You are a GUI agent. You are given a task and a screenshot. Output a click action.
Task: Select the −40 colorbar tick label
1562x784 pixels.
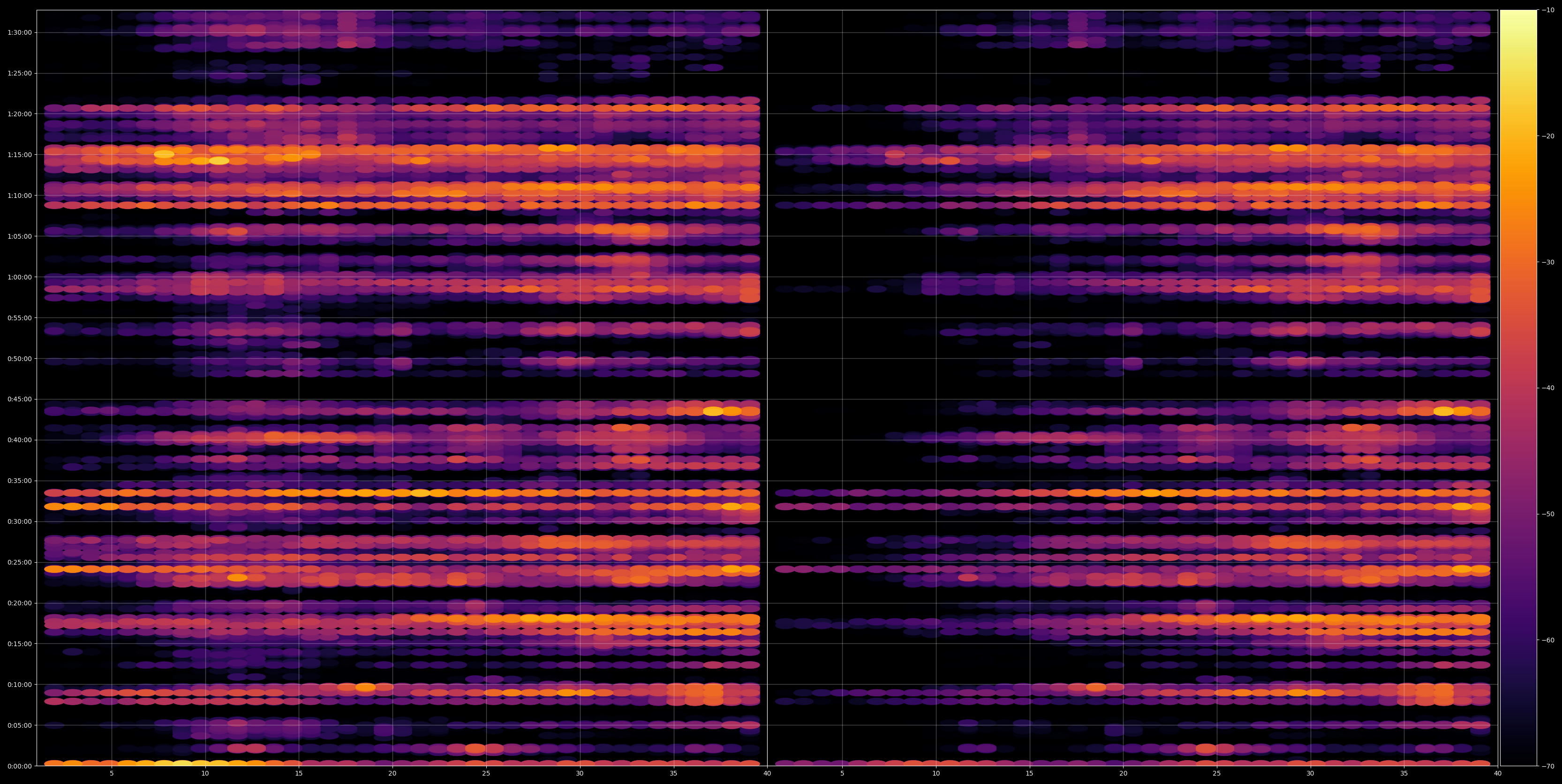(1548, 388)
